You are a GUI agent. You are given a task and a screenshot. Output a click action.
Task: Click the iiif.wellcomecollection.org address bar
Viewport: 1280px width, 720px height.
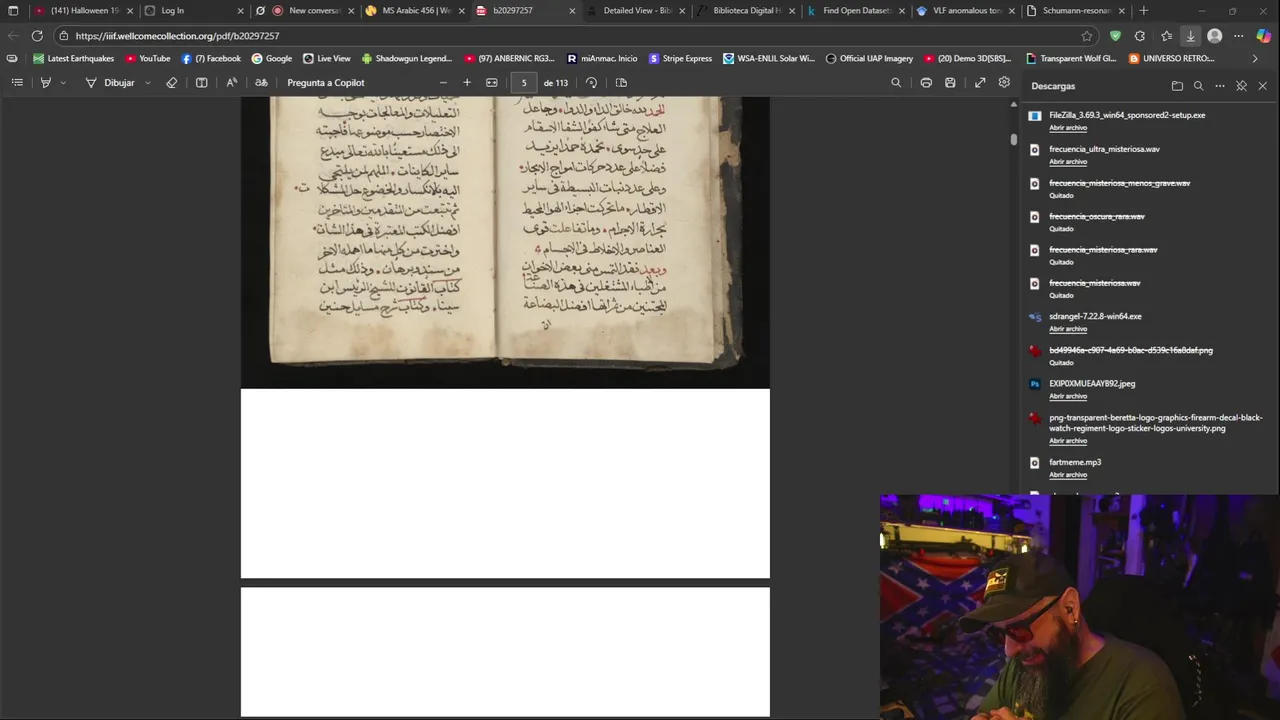[570, 36]
